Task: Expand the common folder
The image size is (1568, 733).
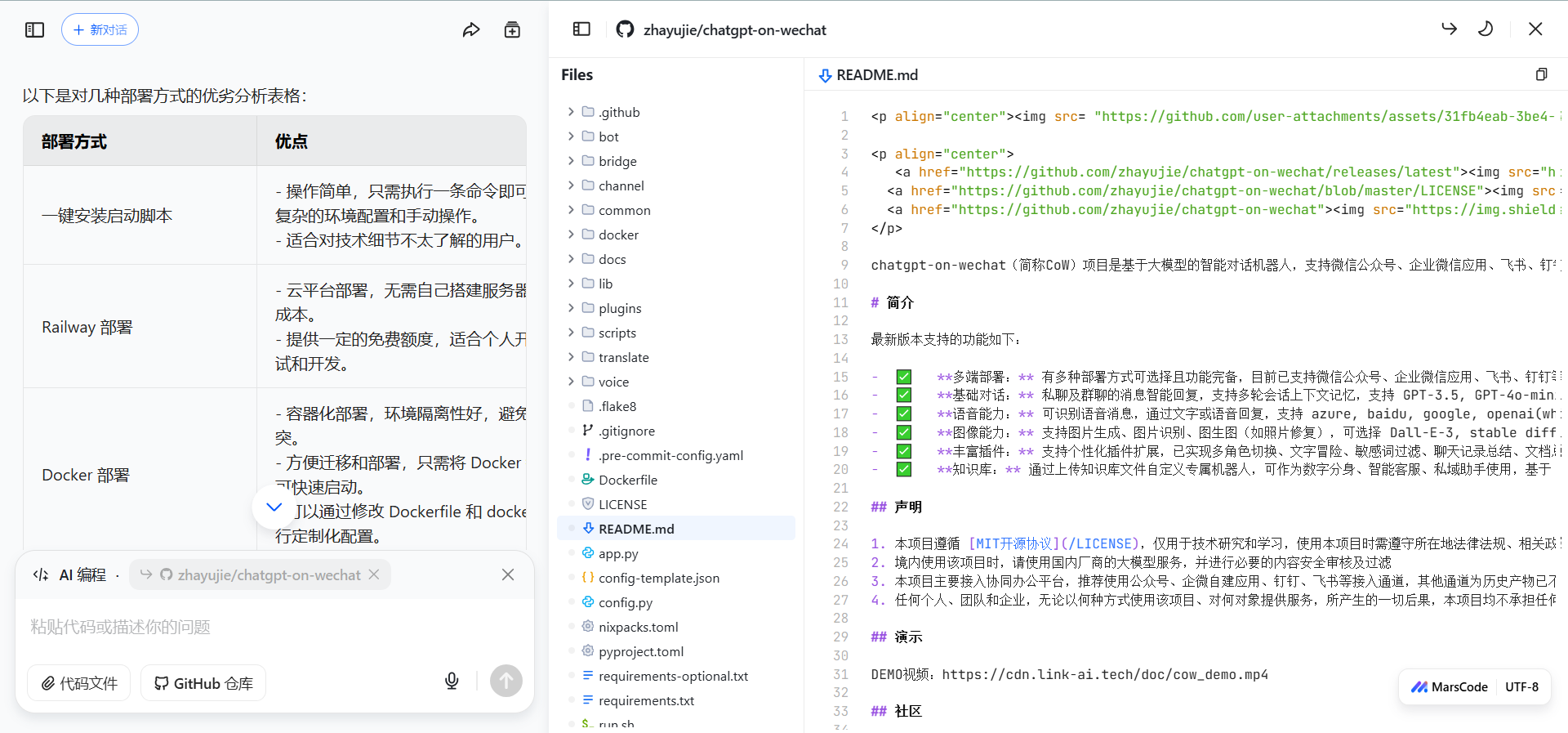Action: pyautogui.click(x=676, y=210)
